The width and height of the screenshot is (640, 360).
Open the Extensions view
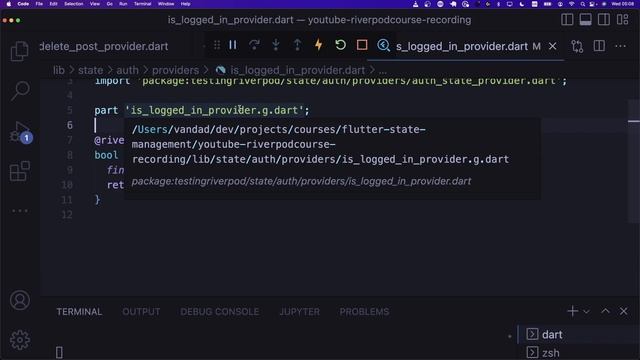[20, 171]
